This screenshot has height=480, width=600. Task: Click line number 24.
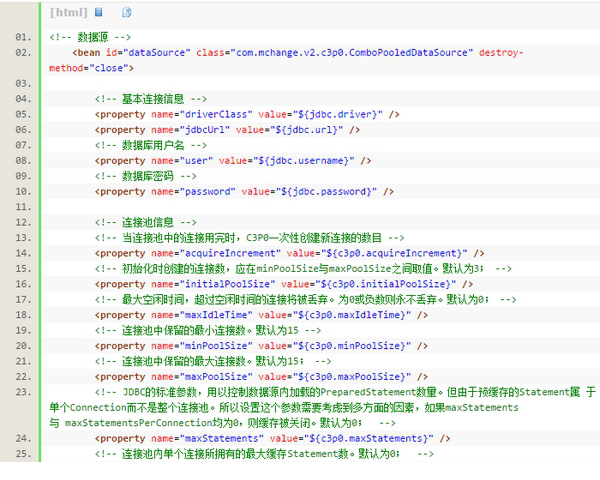23,438
